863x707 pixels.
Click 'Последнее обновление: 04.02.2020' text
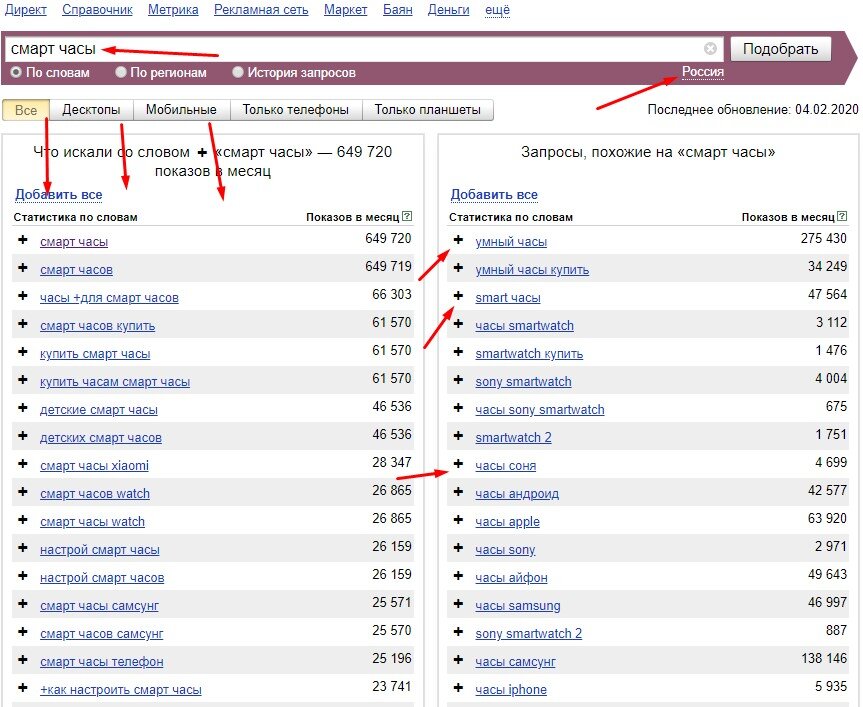[752, 109]
